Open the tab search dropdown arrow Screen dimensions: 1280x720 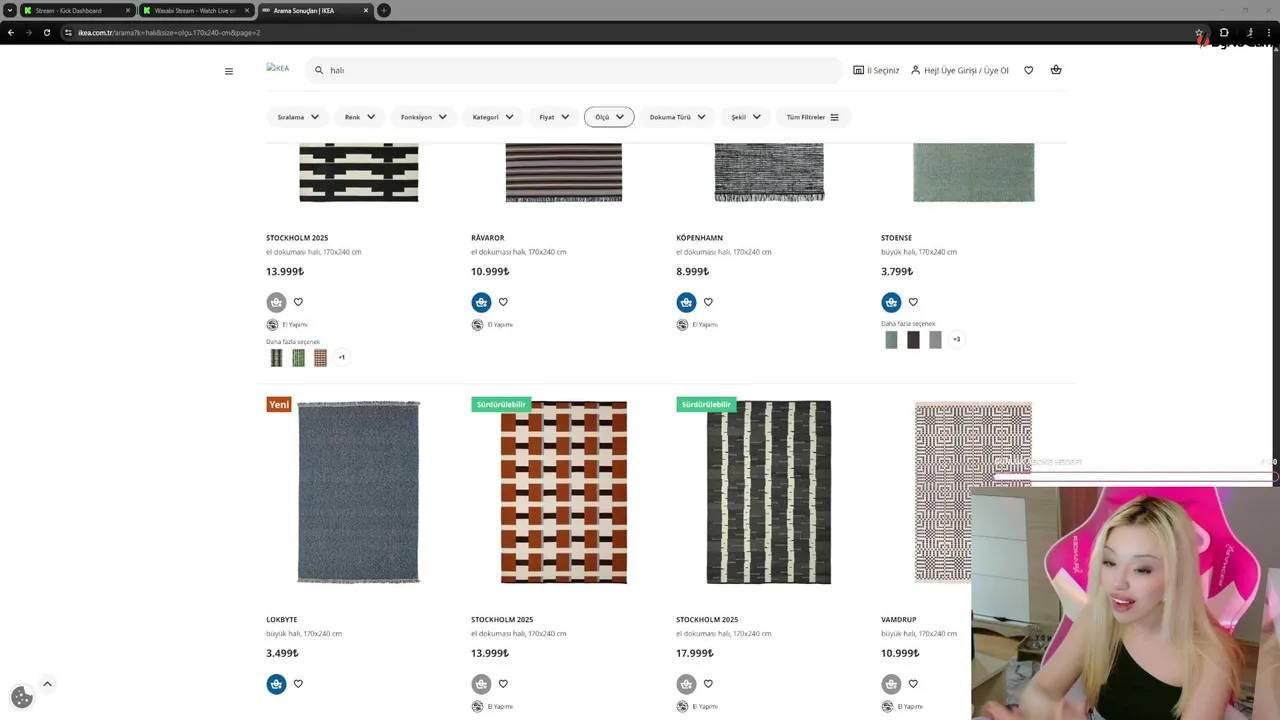click(x=9, y=10)
